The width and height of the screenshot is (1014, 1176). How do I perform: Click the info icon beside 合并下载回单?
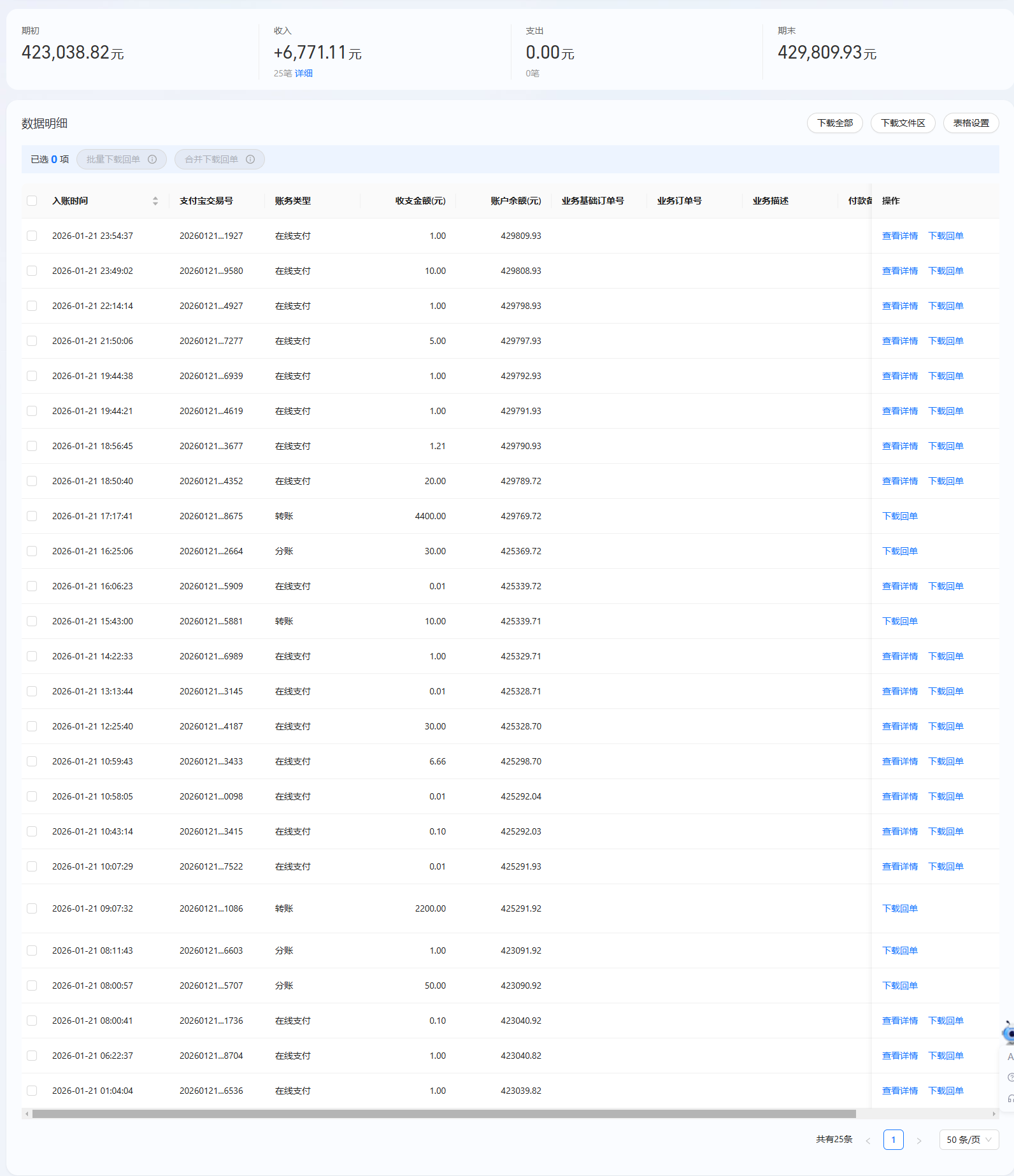[250, 159]
